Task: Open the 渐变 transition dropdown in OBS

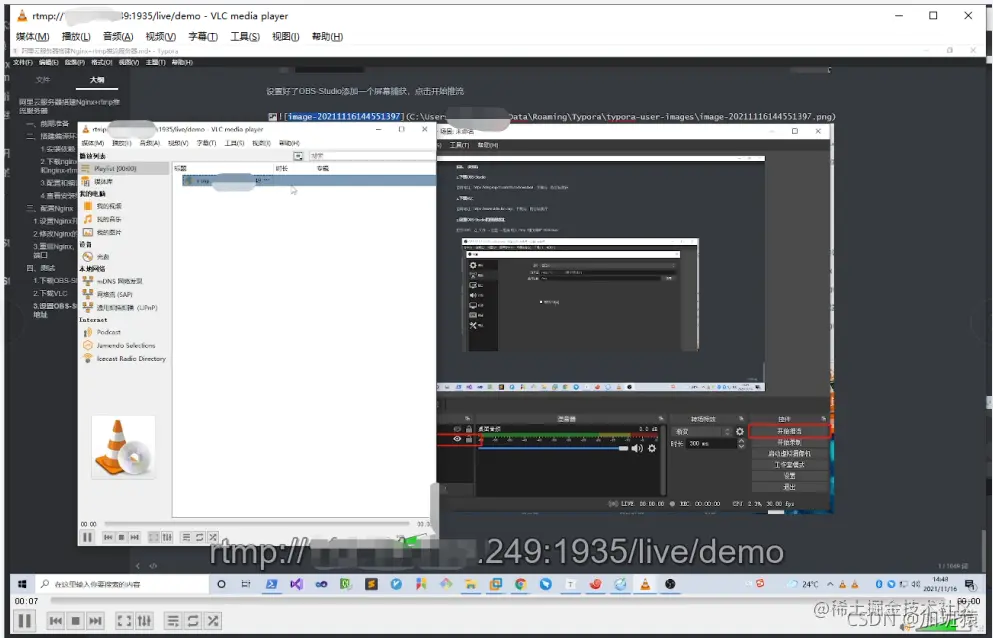Action: [702, 431]
